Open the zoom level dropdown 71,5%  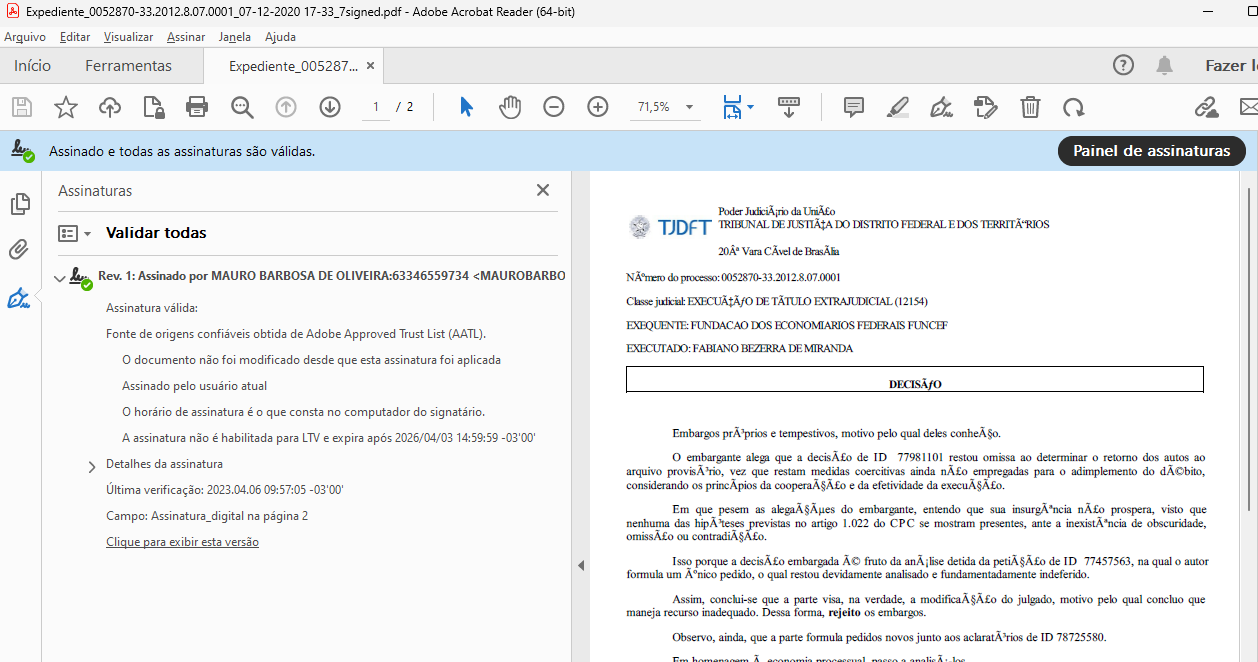click(x=665, y=107)
